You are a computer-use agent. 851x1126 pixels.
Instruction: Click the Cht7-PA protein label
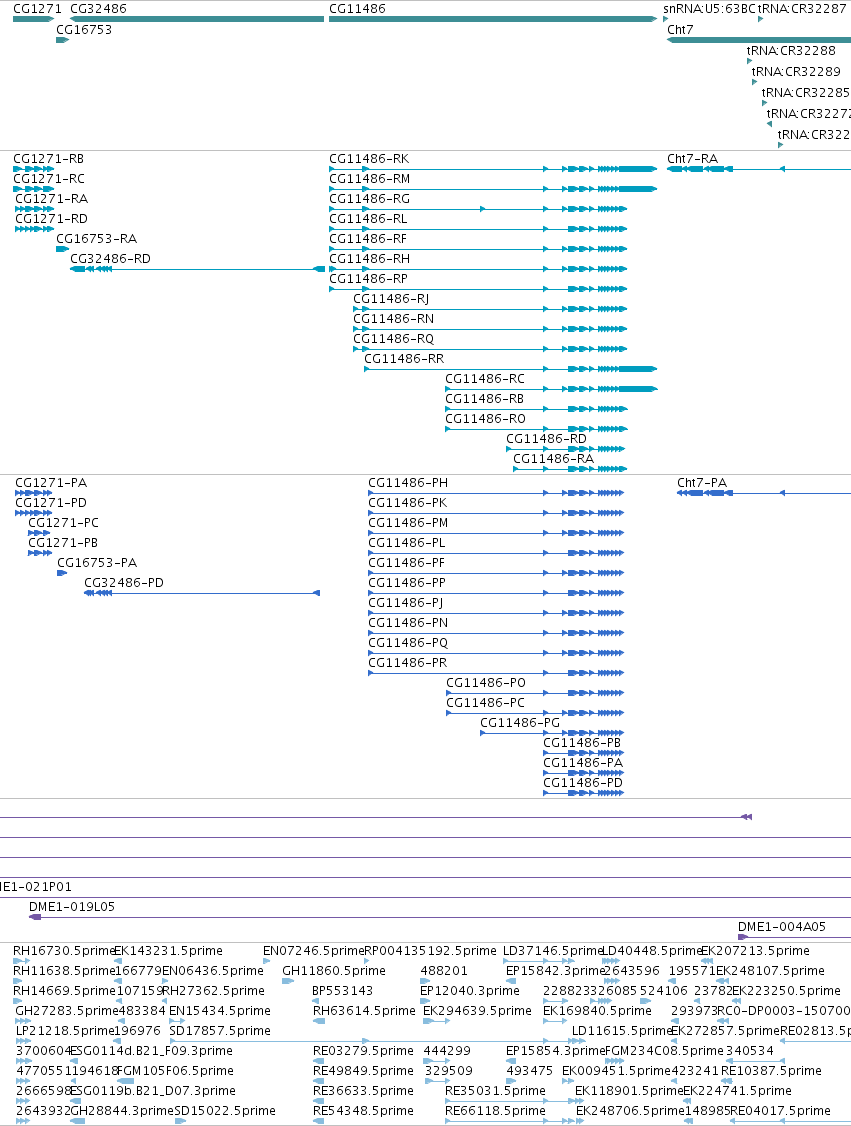pyautogui.click(x=702, y=483)
